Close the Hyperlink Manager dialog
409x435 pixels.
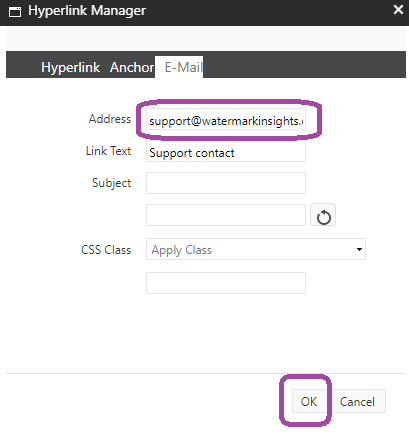(x=398, y=9)
